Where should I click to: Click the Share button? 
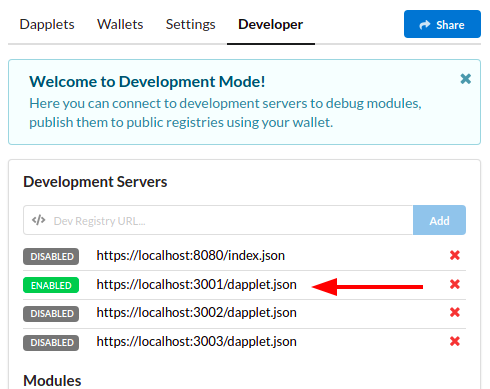pyautogui.click(x=442, y=24)
